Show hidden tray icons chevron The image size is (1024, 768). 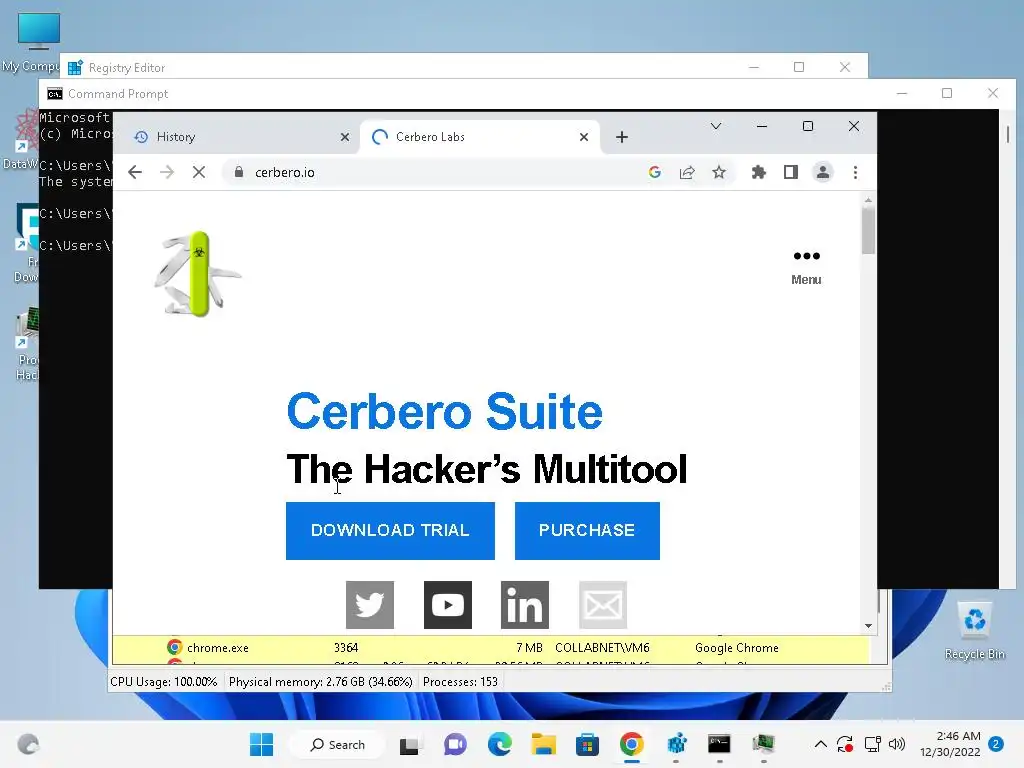pyautogui.click(x=821, y=744)
